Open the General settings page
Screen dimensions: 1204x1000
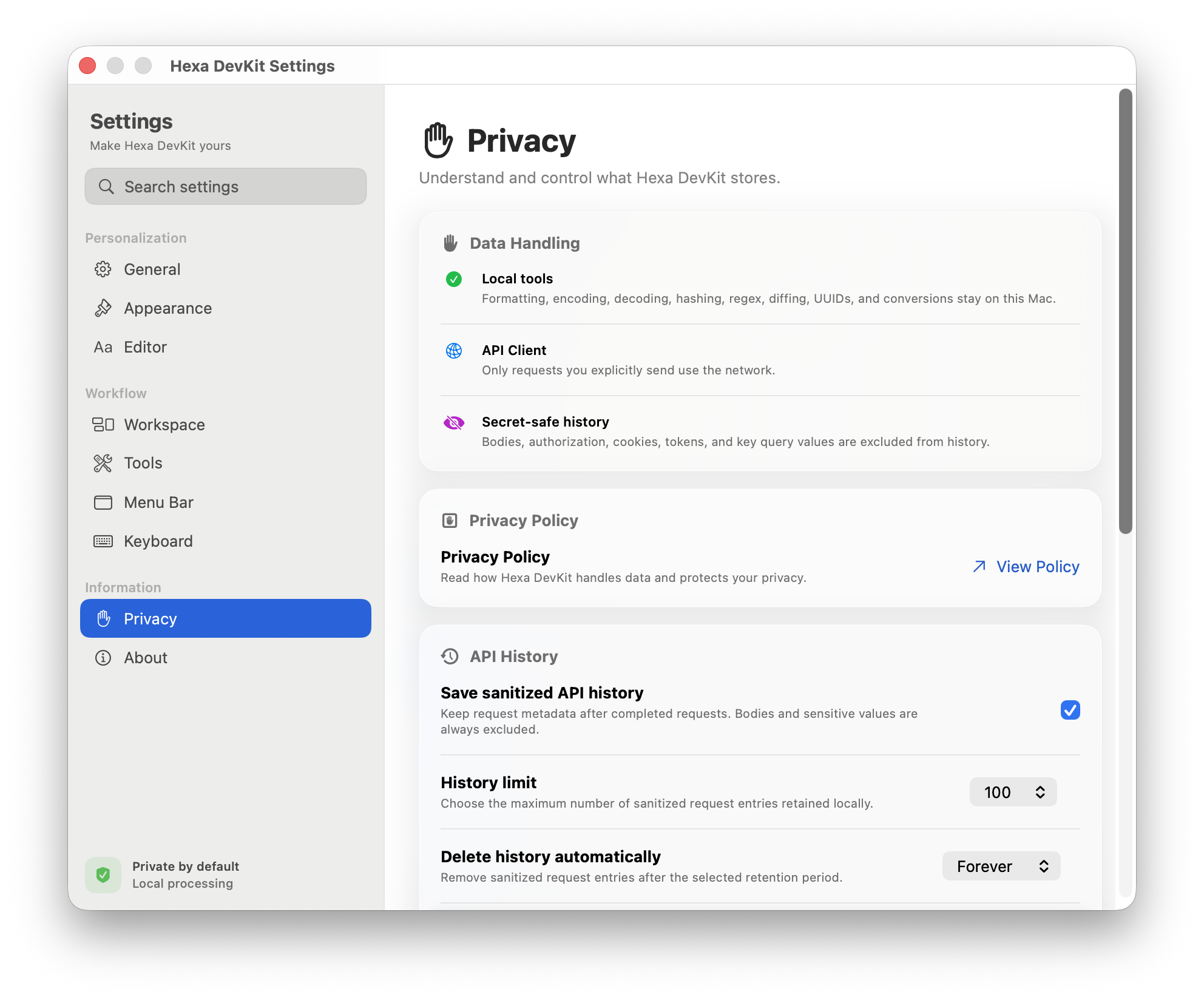click(x=226, y=269)
